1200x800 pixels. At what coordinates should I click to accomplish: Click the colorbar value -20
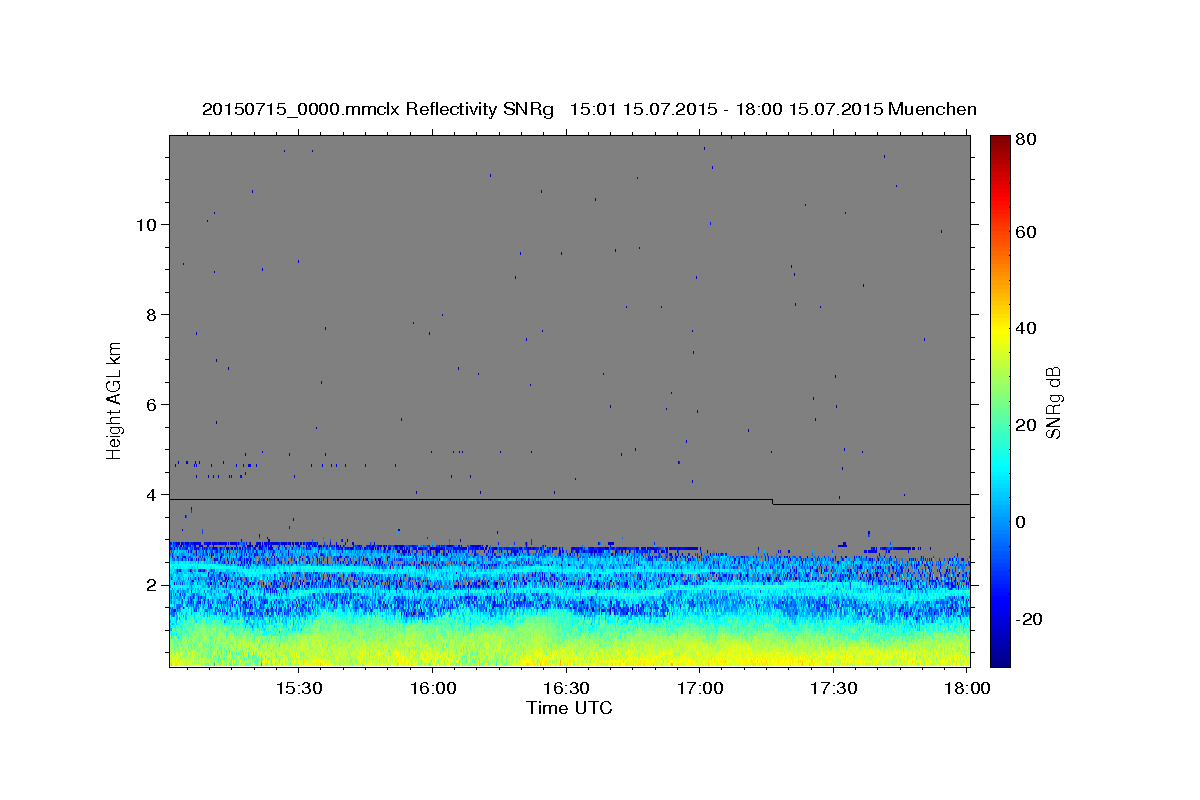[x=1028, y=619]
